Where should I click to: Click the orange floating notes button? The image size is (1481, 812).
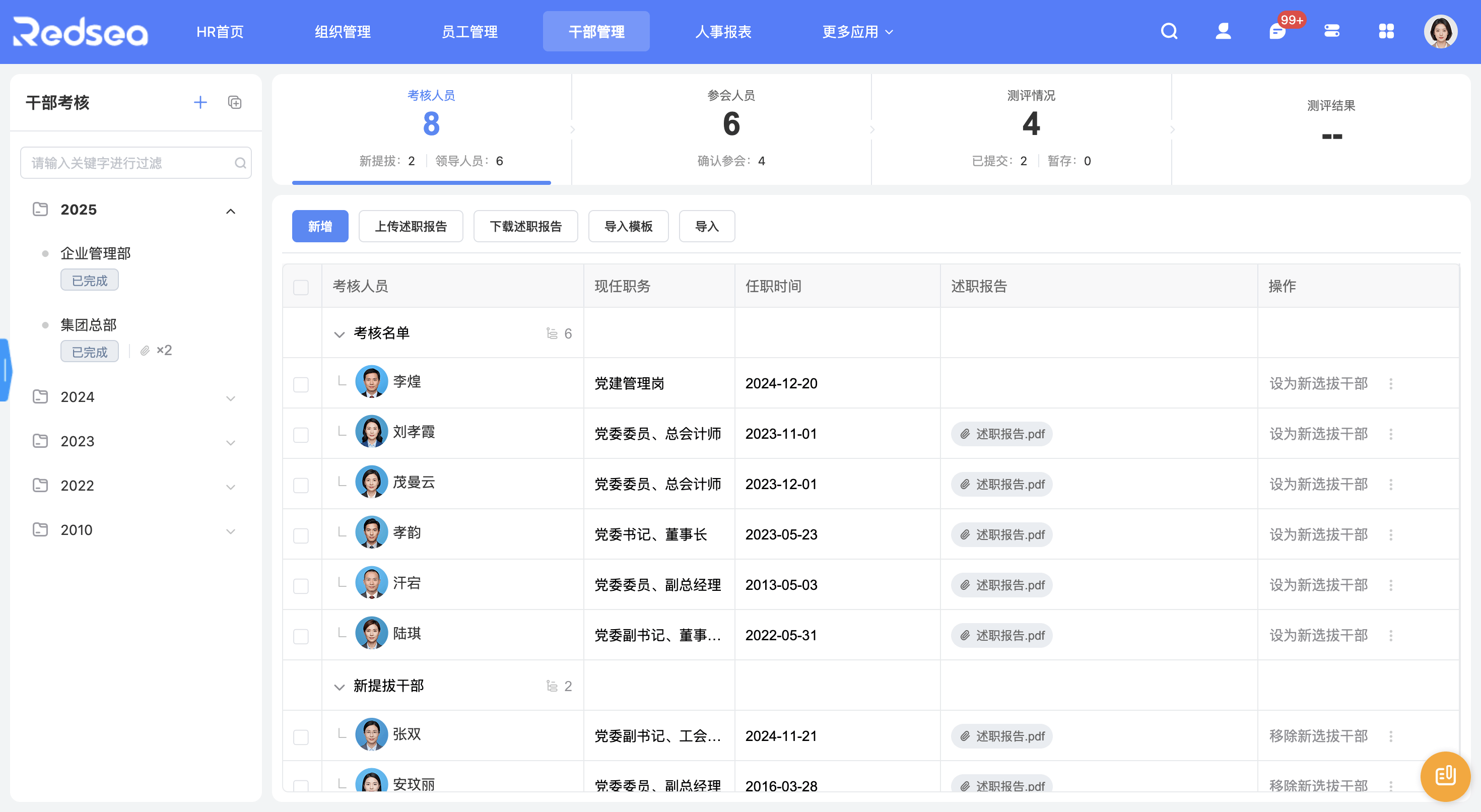click(1445, 776)
